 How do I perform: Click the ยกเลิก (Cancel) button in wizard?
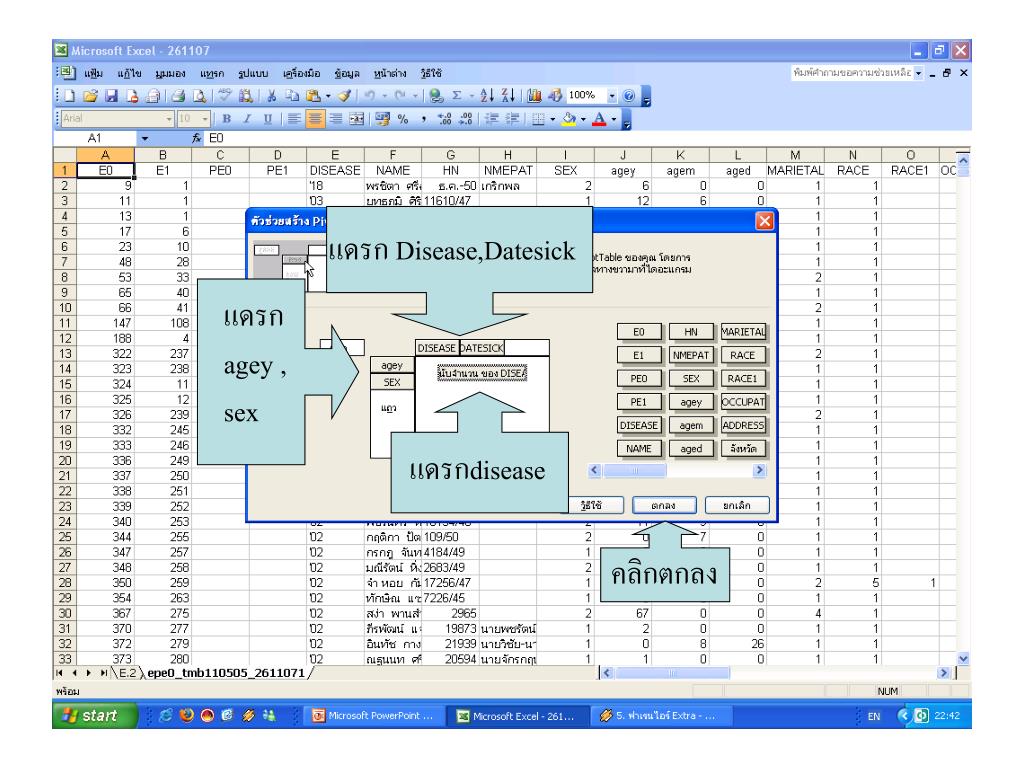pyautogui.click(x=735, y=505)
